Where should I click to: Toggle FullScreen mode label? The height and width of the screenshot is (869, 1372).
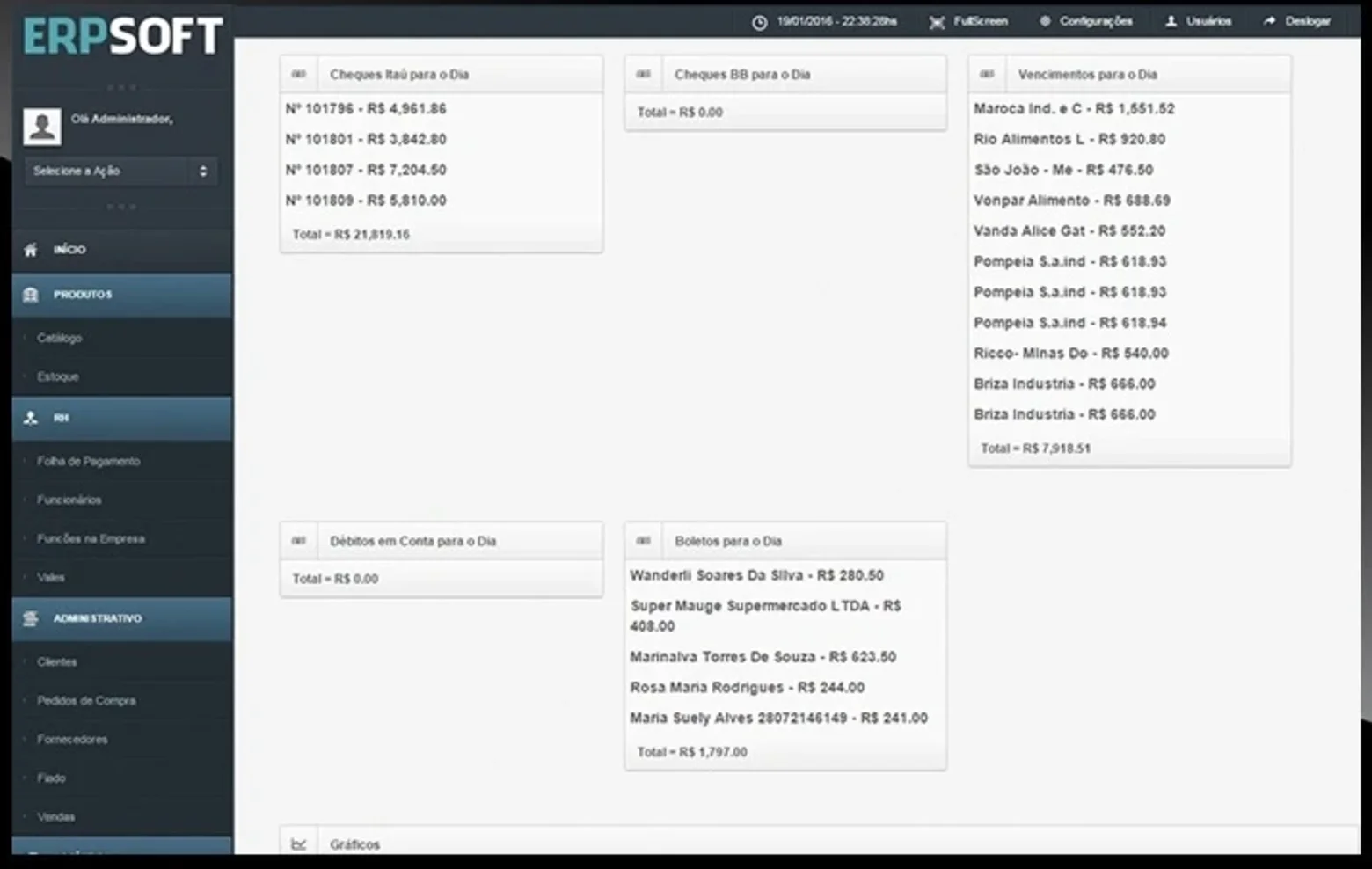981,21
